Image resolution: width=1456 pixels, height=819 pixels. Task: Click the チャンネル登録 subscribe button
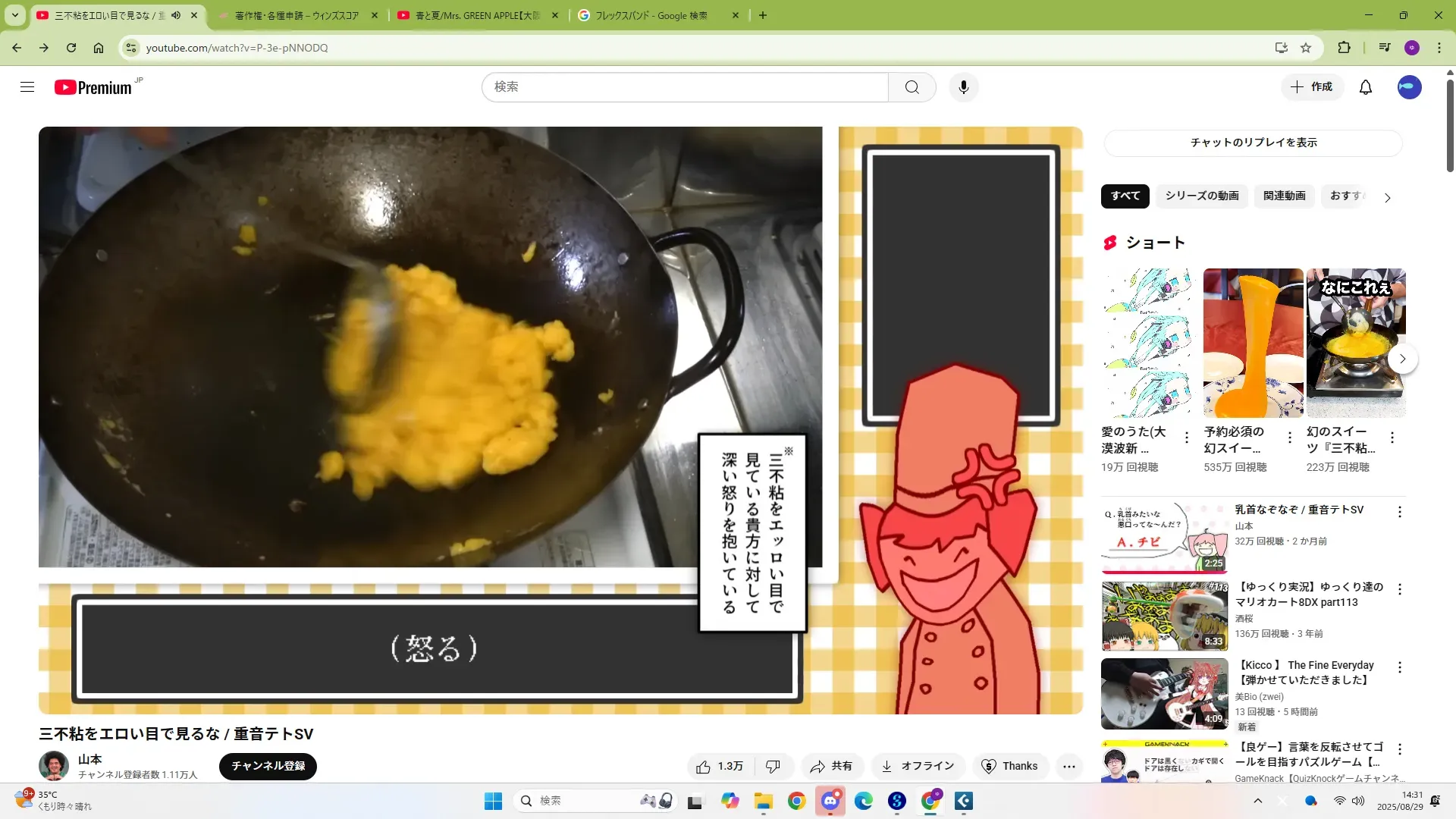(x=268, y=766)
